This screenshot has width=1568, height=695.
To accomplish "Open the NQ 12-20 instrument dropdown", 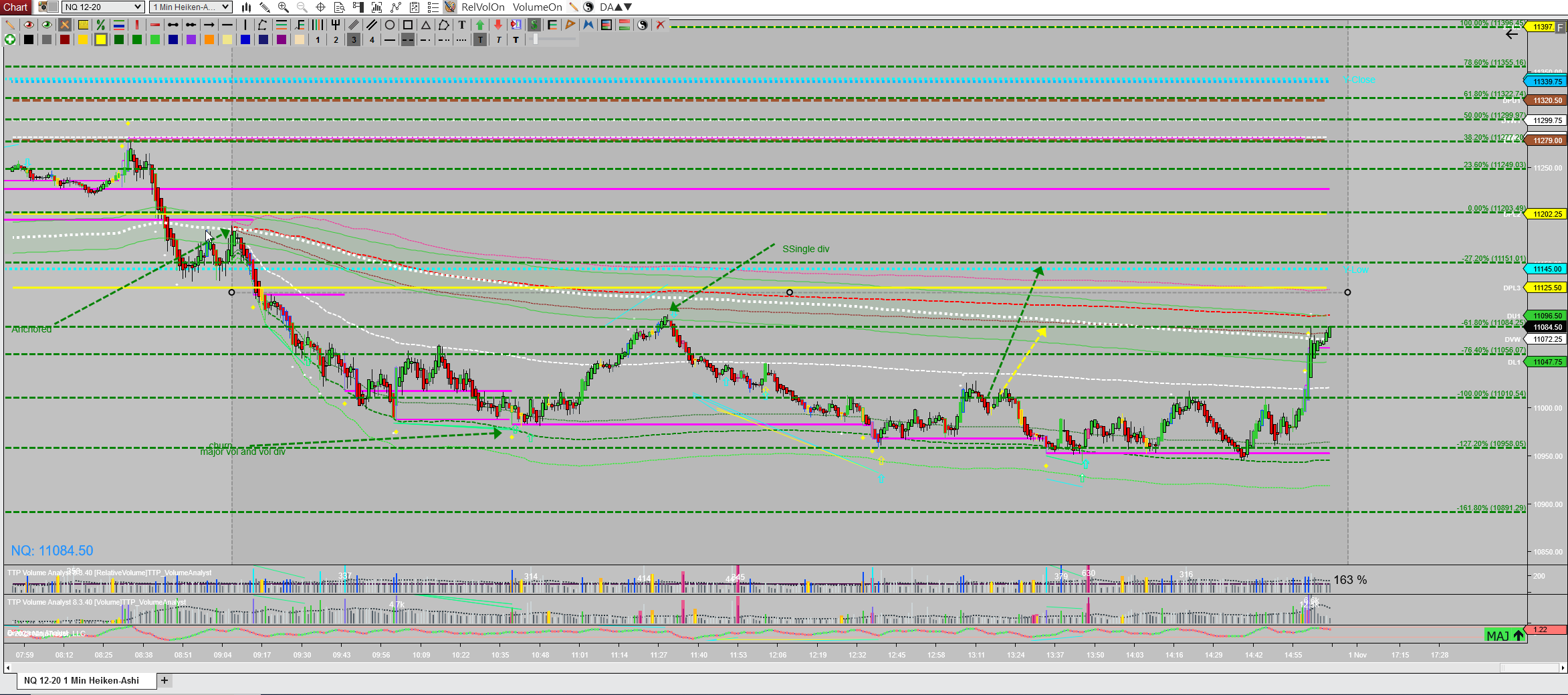I will [103, 7].
